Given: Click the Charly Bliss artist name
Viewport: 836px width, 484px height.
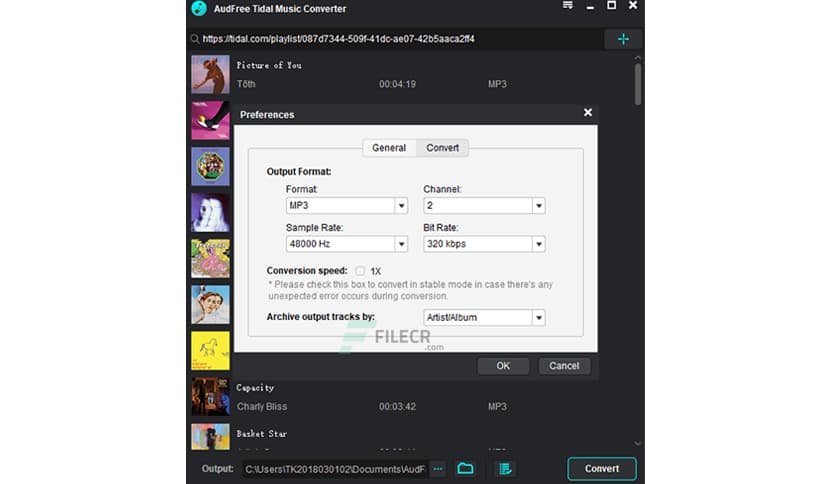Looking at the screenshot, I should 262,406.
